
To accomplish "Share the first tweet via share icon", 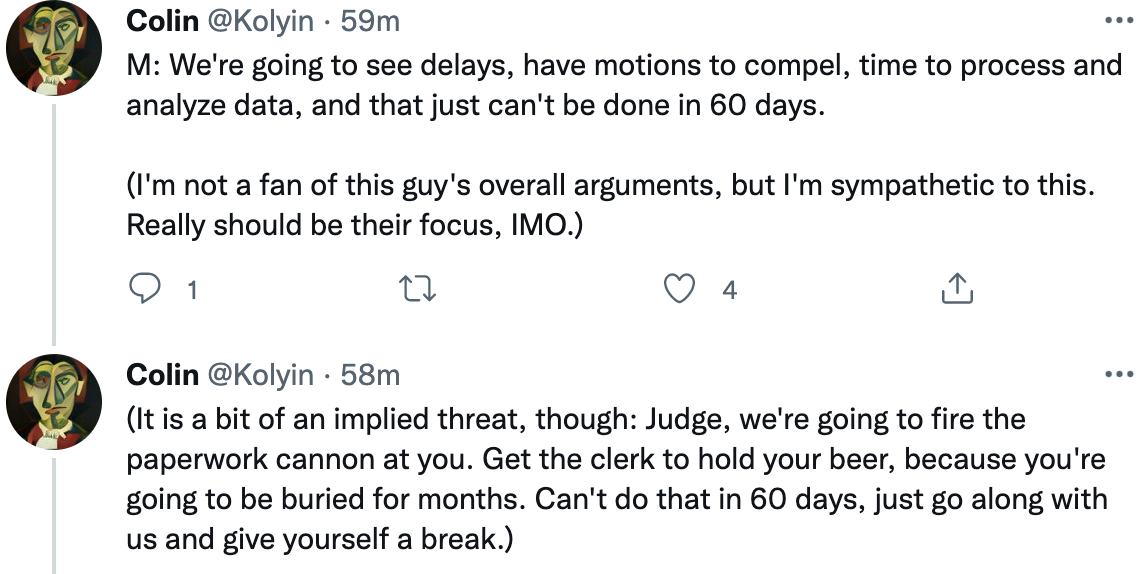I will (x=956, y=289).
